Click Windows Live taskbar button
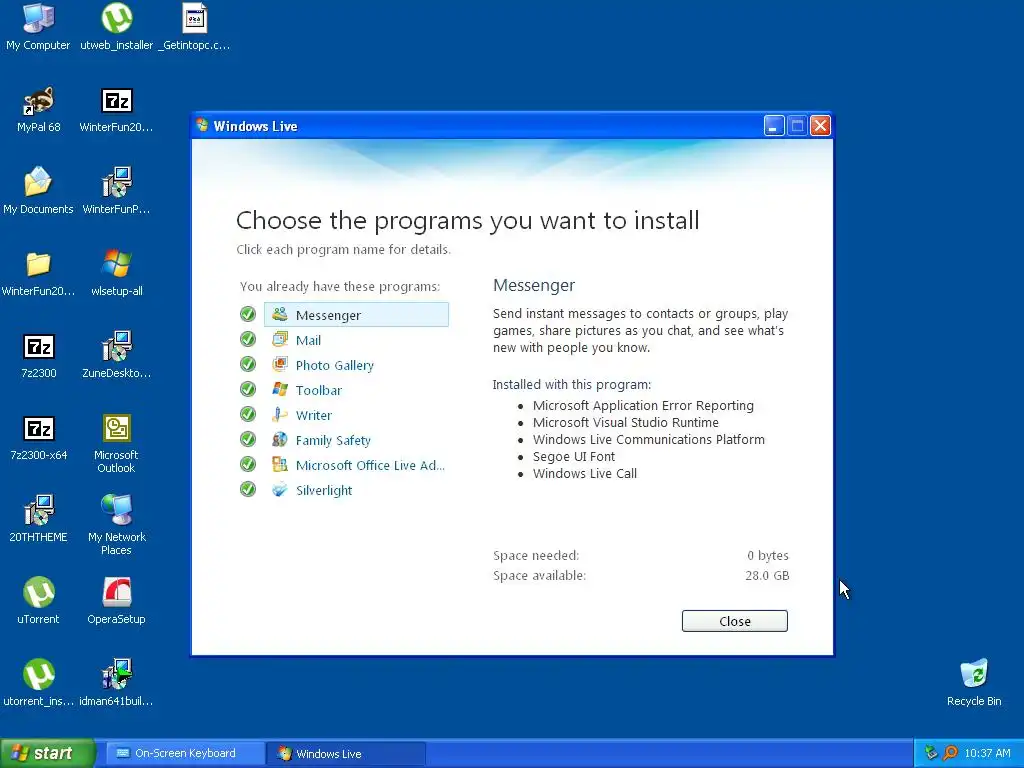 click(346, 753)
